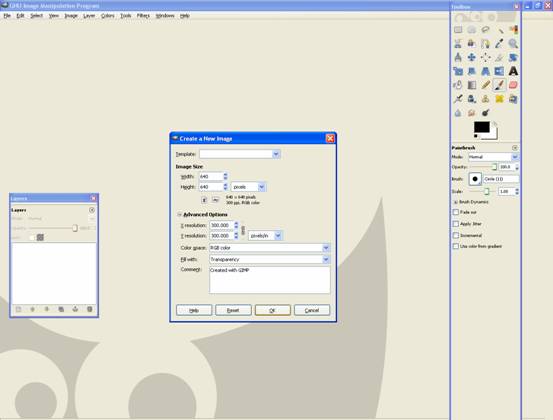Select the Rectangle Select tool

point(458,30)
